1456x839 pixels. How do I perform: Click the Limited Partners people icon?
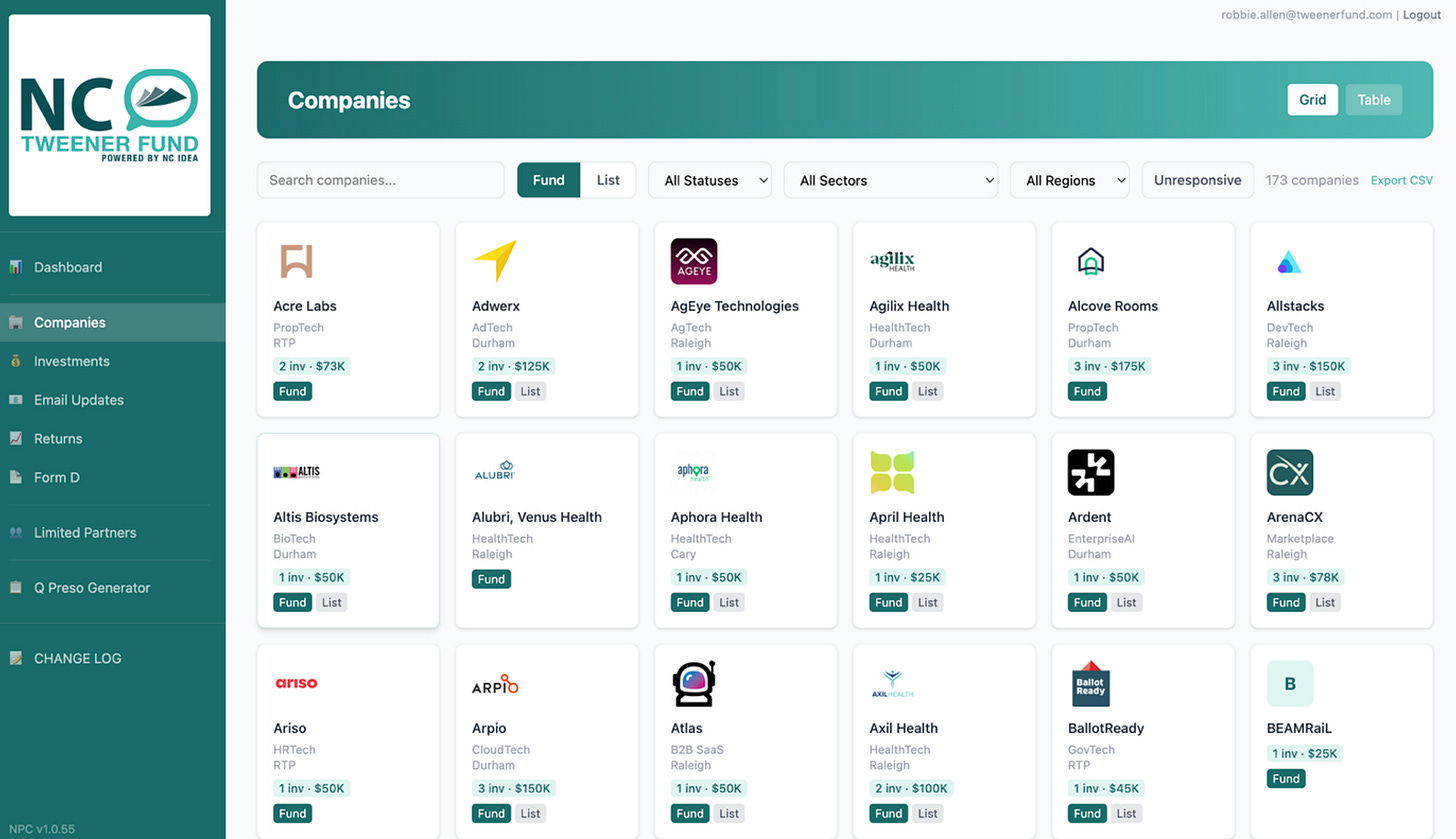point(16,533)
